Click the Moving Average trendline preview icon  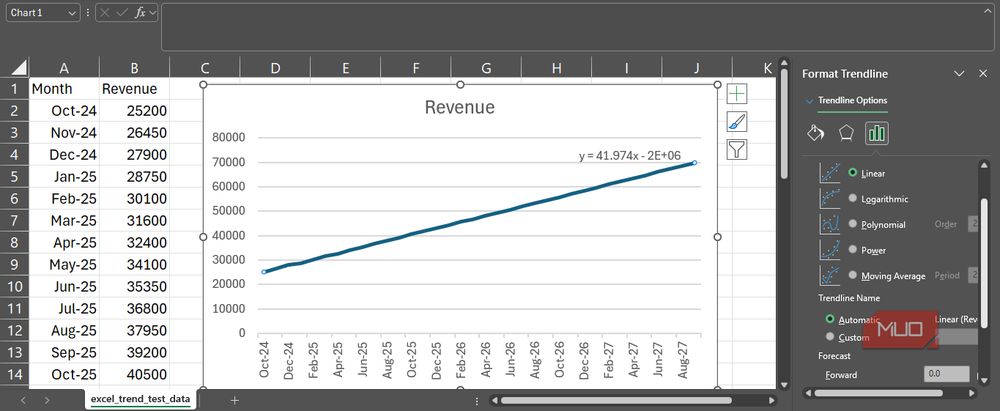[x=830, y=275]
